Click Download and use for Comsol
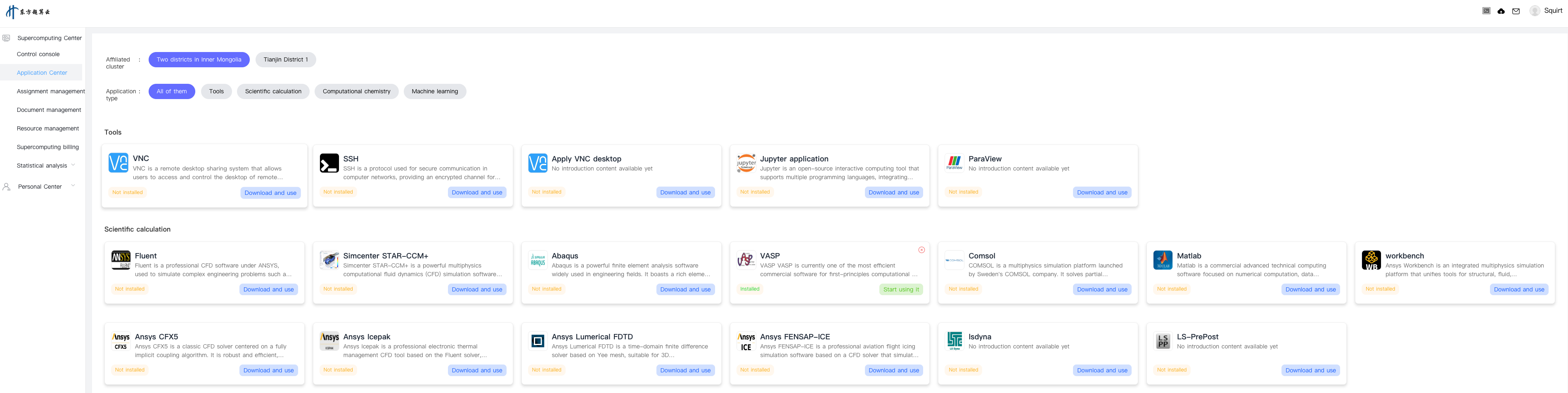The height and width of the screenshot is (393, 1568). pos(1102,289)
